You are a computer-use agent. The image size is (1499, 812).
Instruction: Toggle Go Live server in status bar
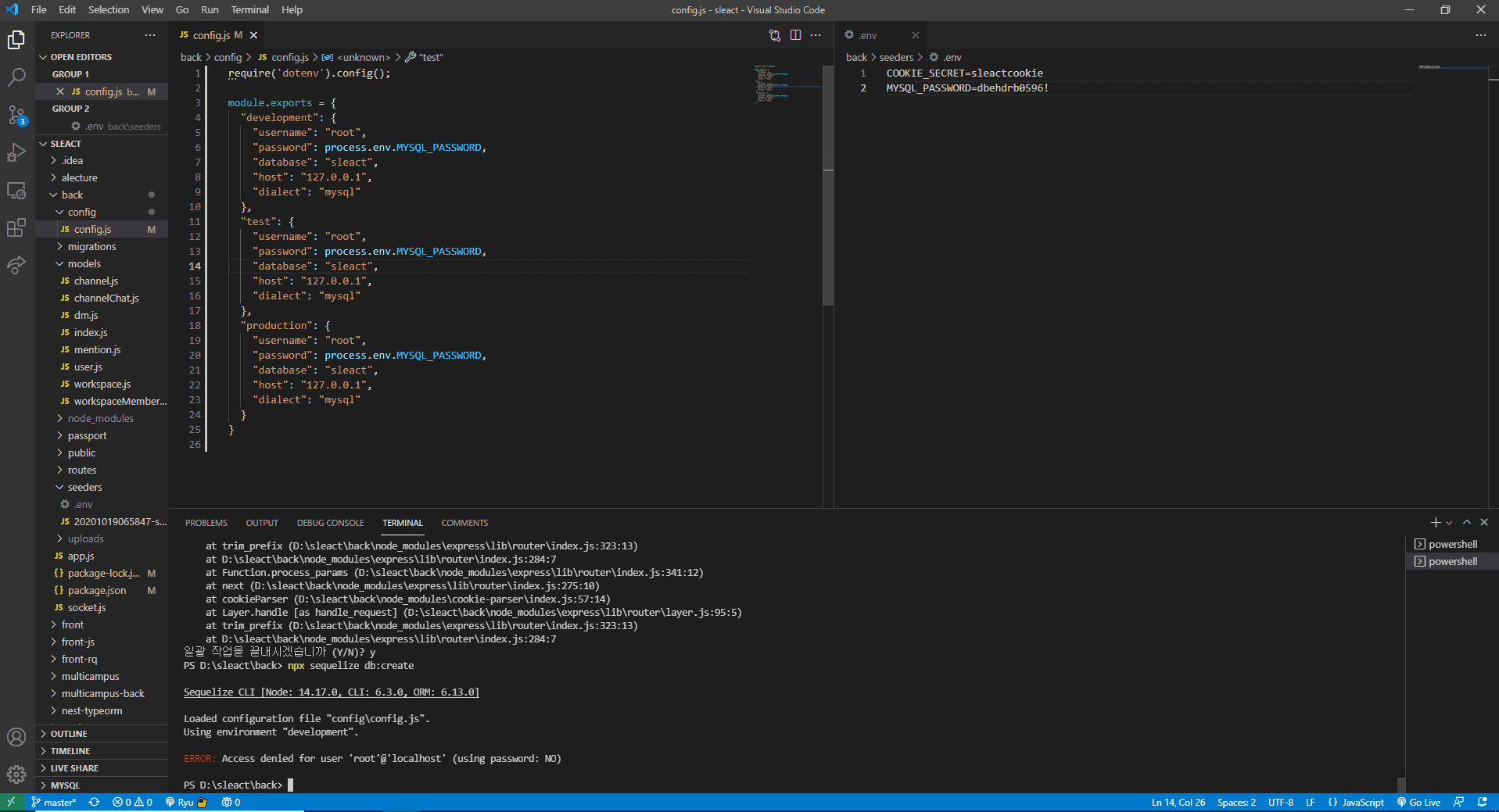(x=1418, y=803)
